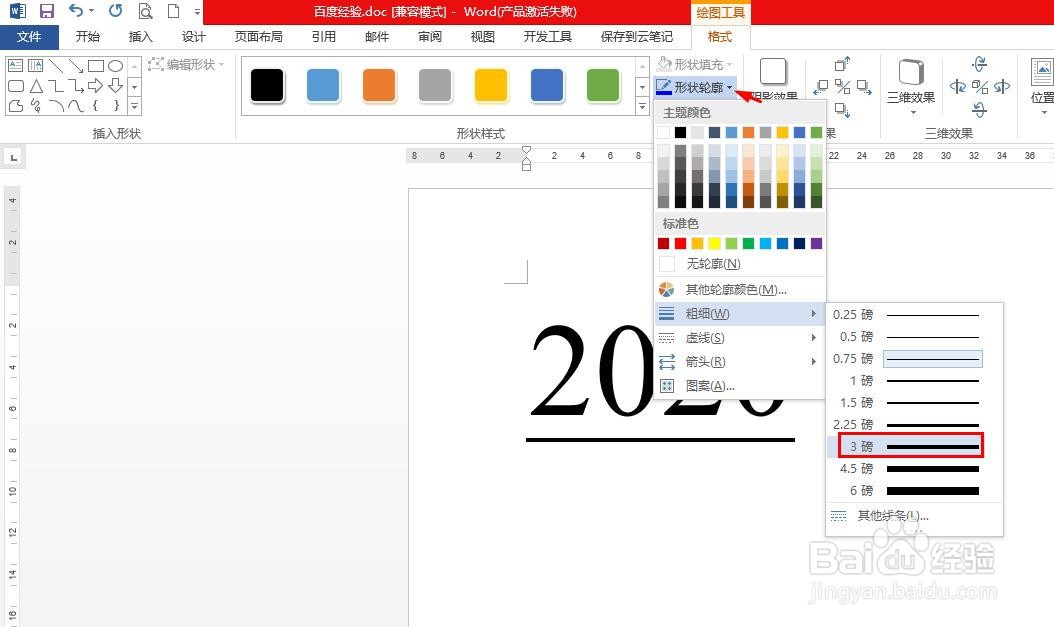The image size is (1054, 627).
Task: Select the vertical text box tool
Action: pyautogui.click(x=35, y=65)
